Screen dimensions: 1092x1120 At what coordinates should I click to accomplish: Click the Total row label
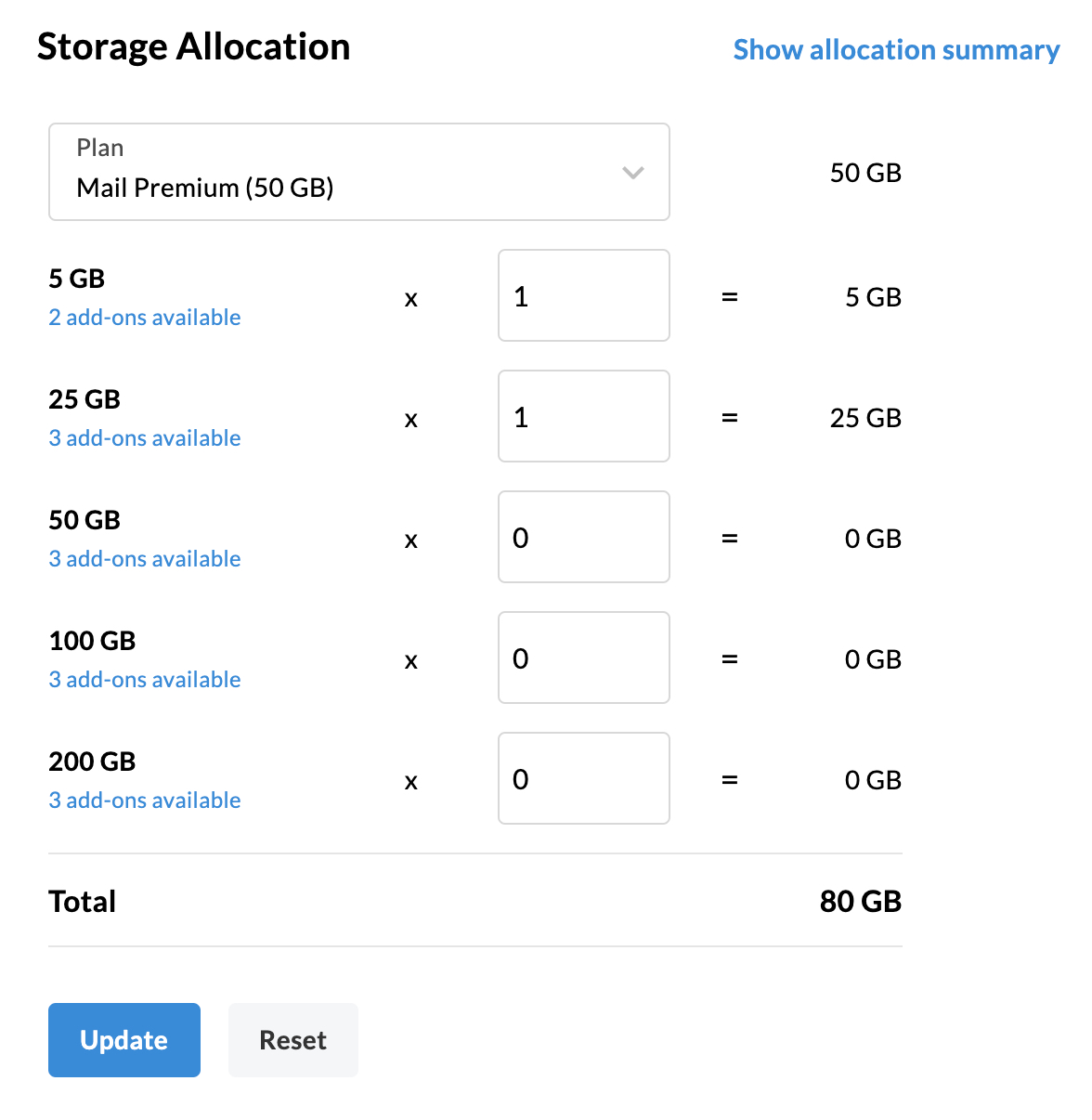[x=83, y=901]
